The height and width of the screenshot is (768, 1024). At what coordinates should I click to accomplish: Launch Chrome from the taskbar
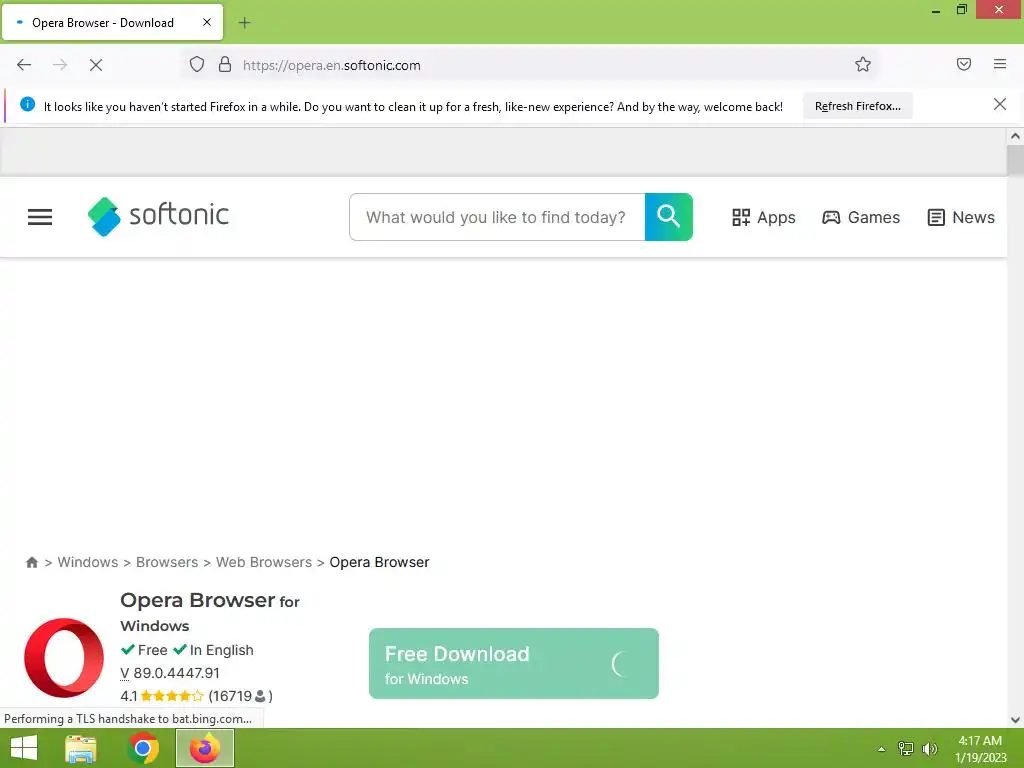143,748
